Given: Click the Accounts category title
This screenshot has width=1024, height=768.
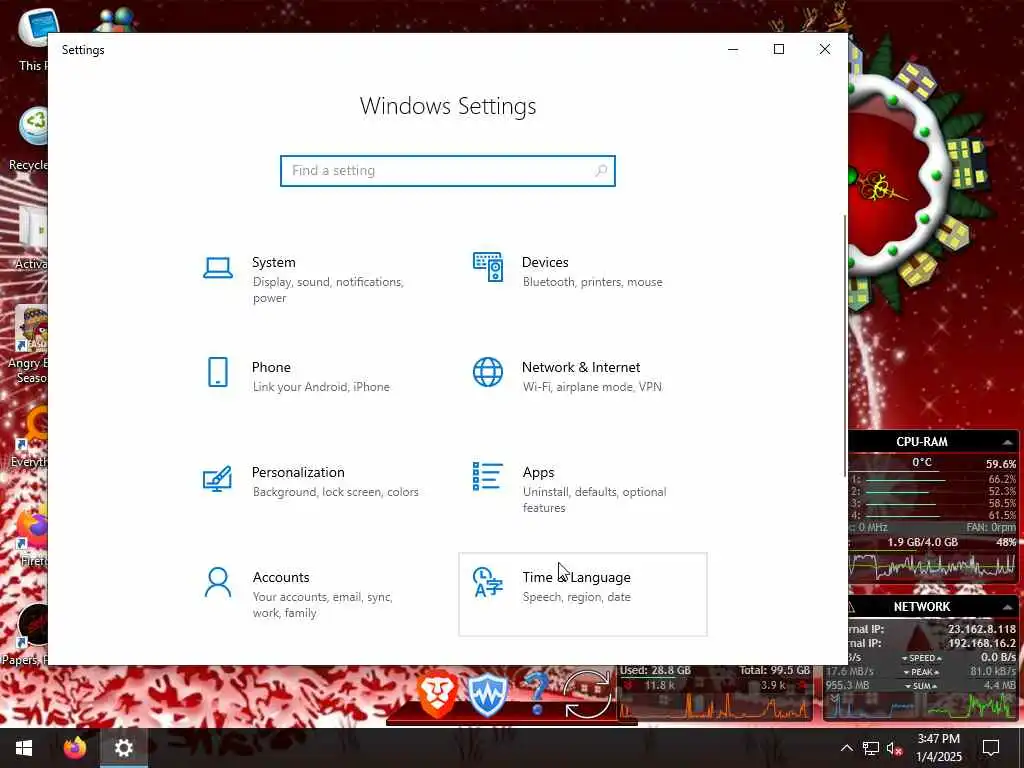Looking at the screenshot, I should click(x=281, y=577).
